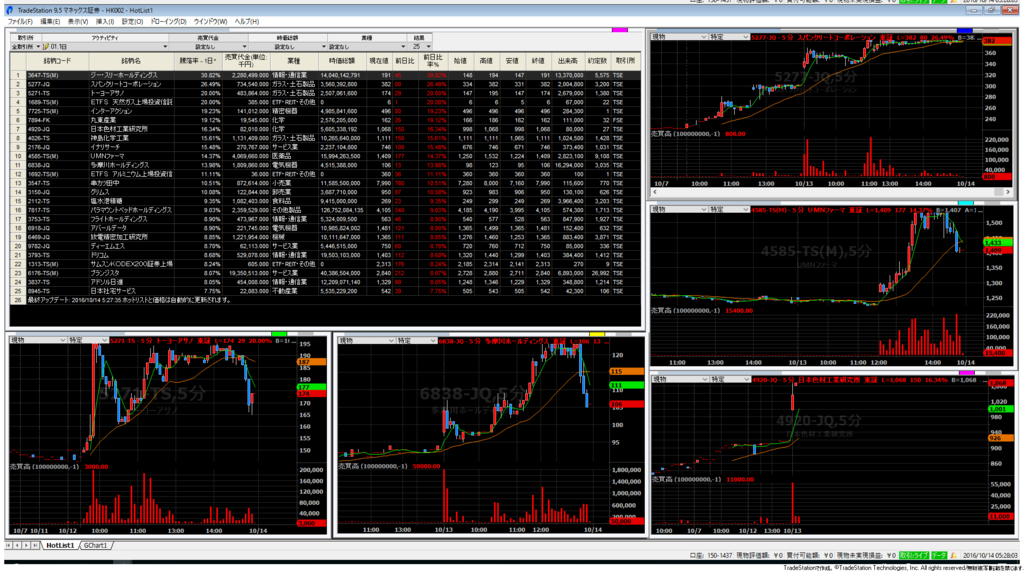Click the 4920-JQ chart title text
Screen dimensions: 1024x571
click(868, 380)
